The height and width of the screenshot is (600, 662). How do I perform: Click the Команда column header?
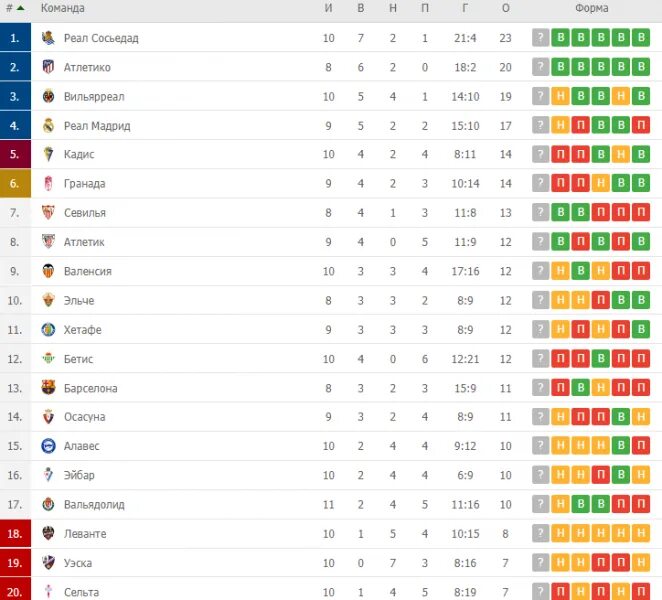coord(62,8)
